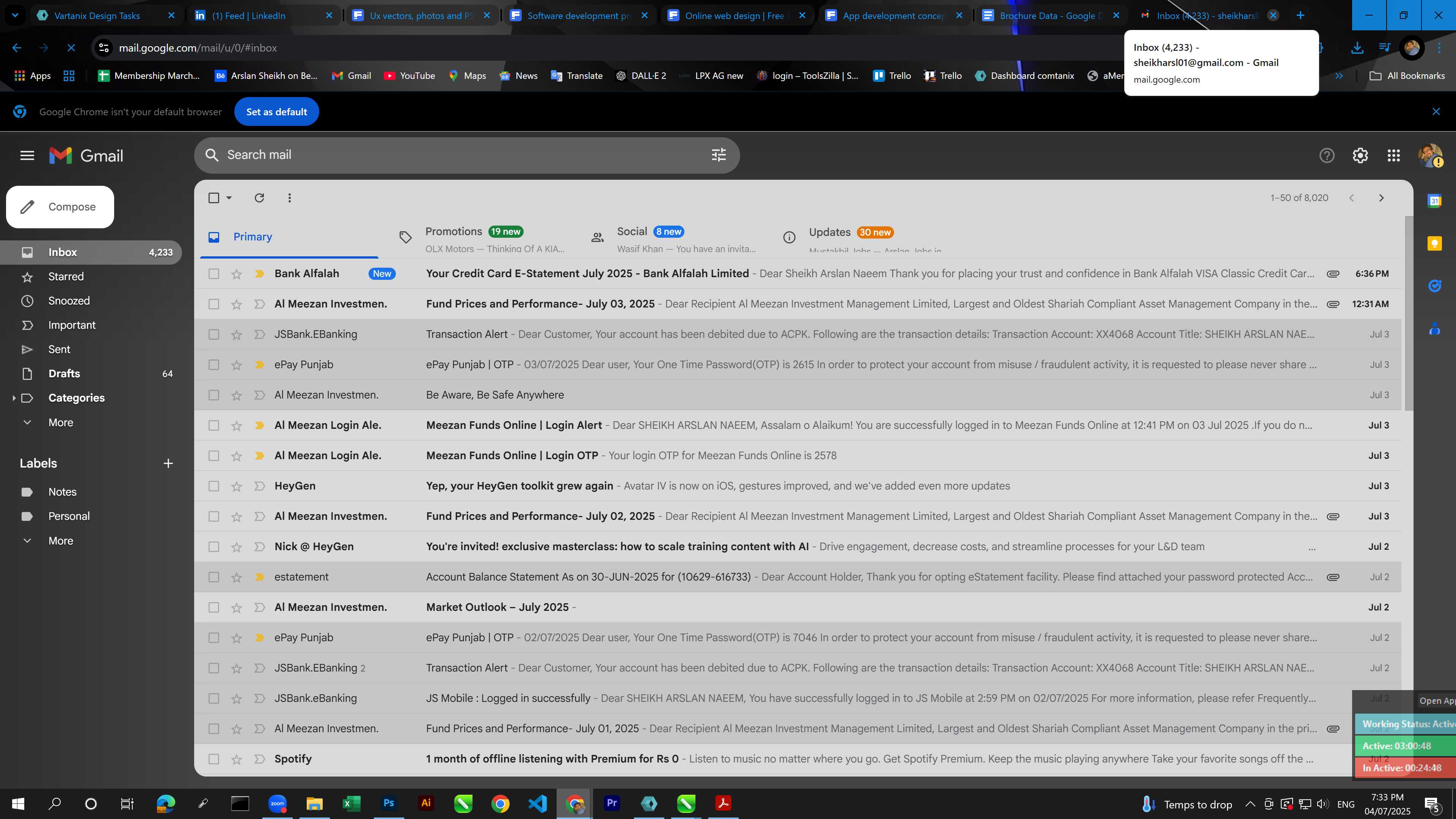The height and width of the screenshot is (819, 1456).
Task: Open search options filter icon in search bar
Action: point(719,155)
